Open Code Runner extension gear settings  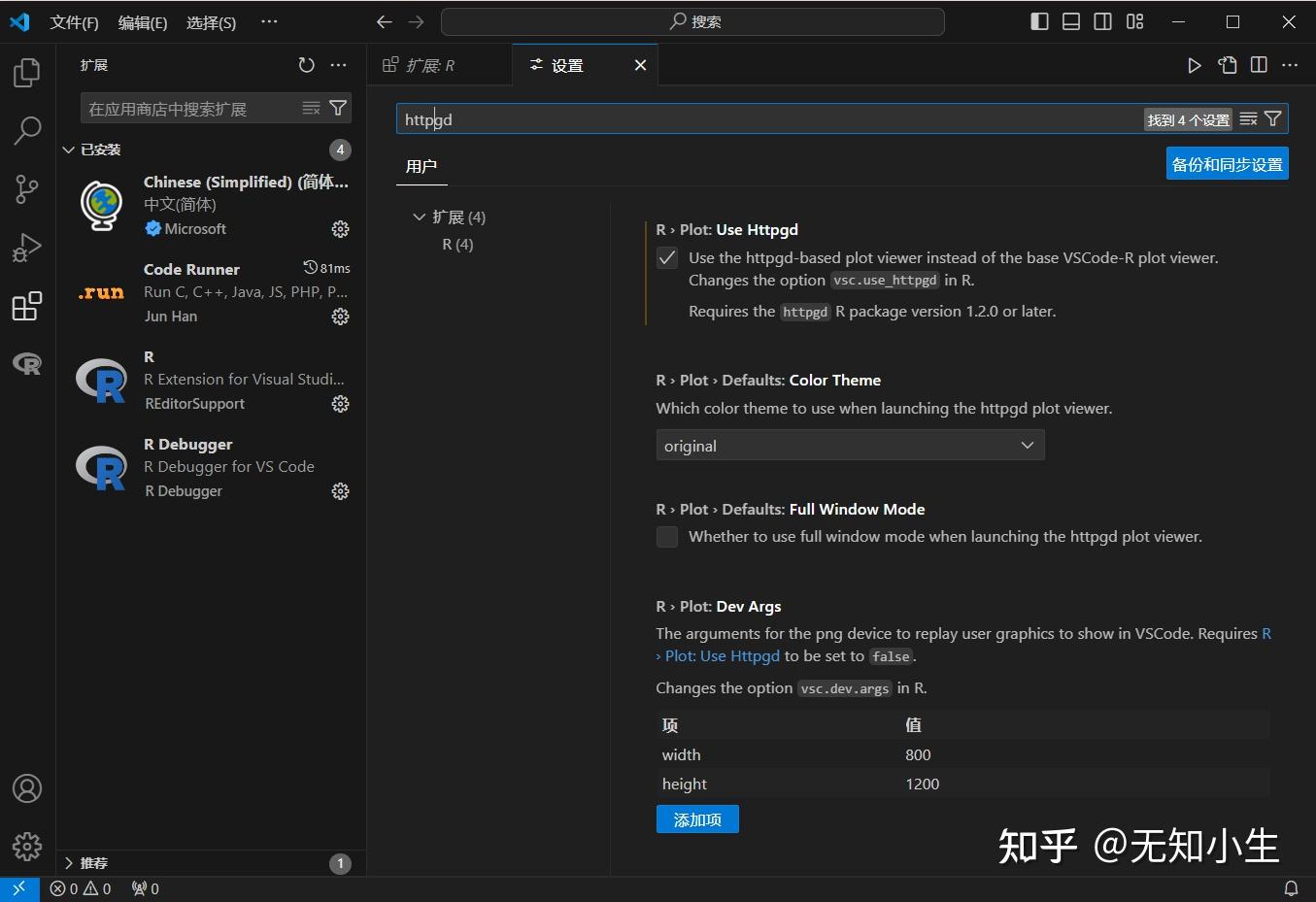[x=340, y=317]
